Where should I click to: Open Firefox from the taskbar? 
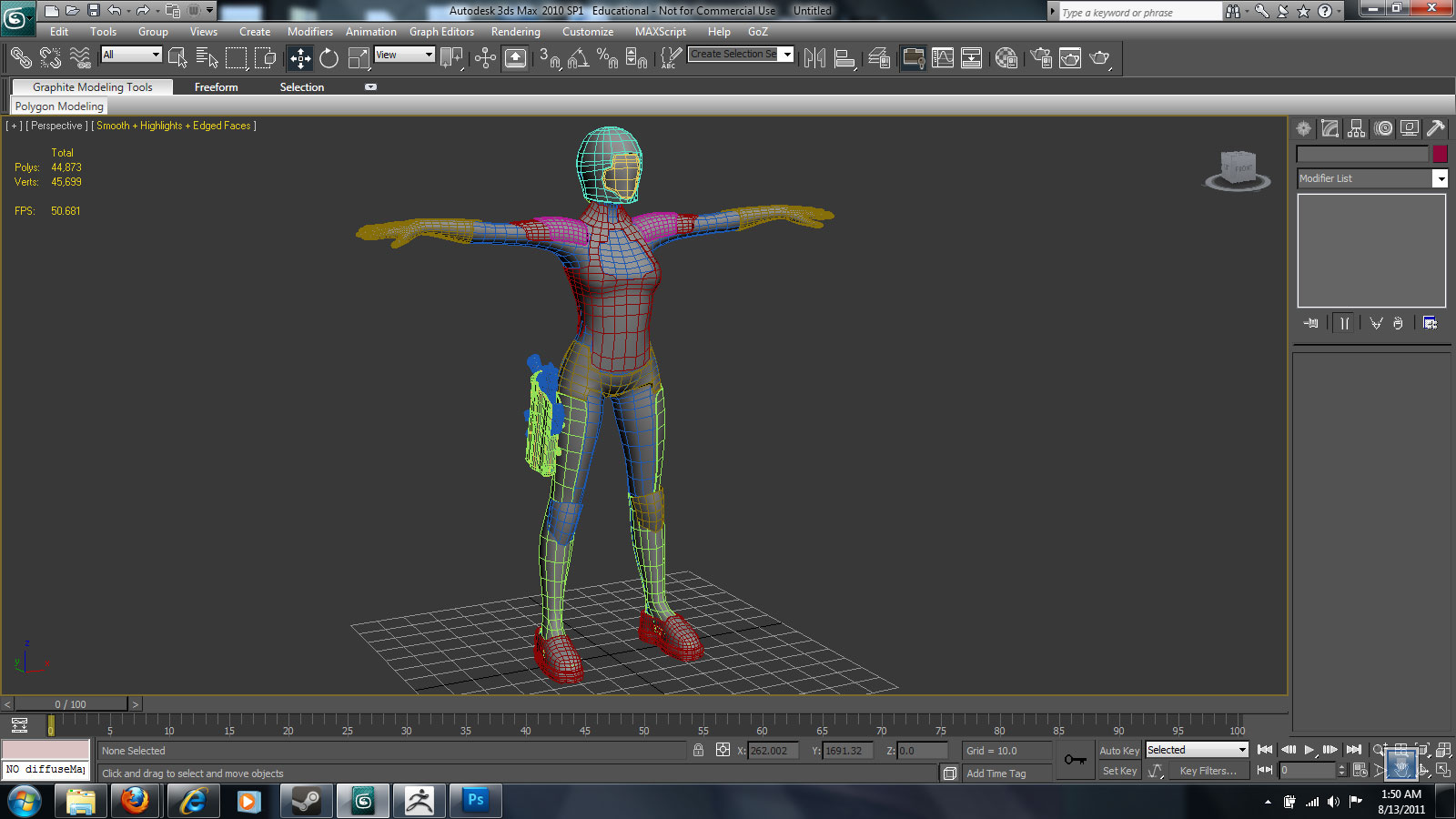(136, 801)
